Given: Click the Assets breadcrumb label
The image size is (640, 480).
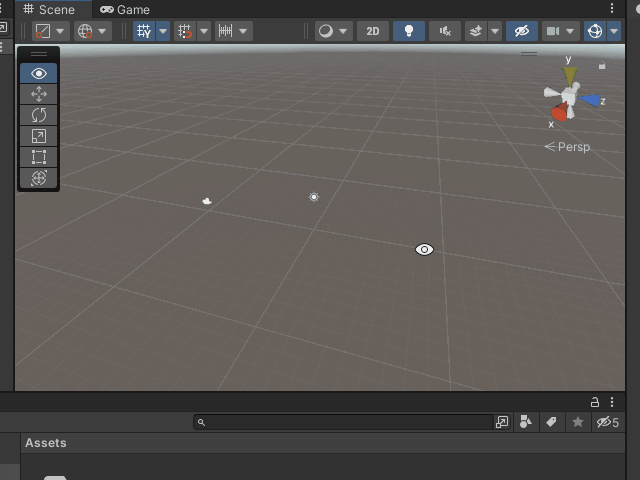Looking at the screenshot, I should point(46,443).
